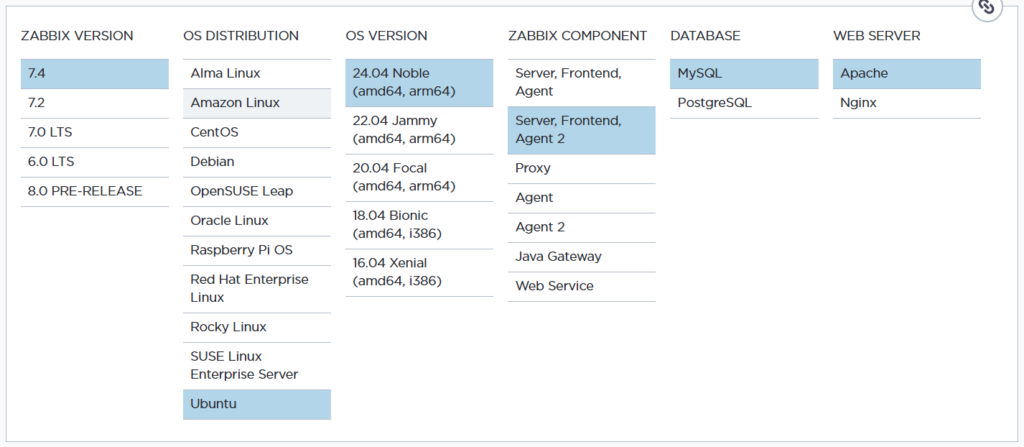
Task: Select 20.04 Focal OS version
Action: coord(418,176)
